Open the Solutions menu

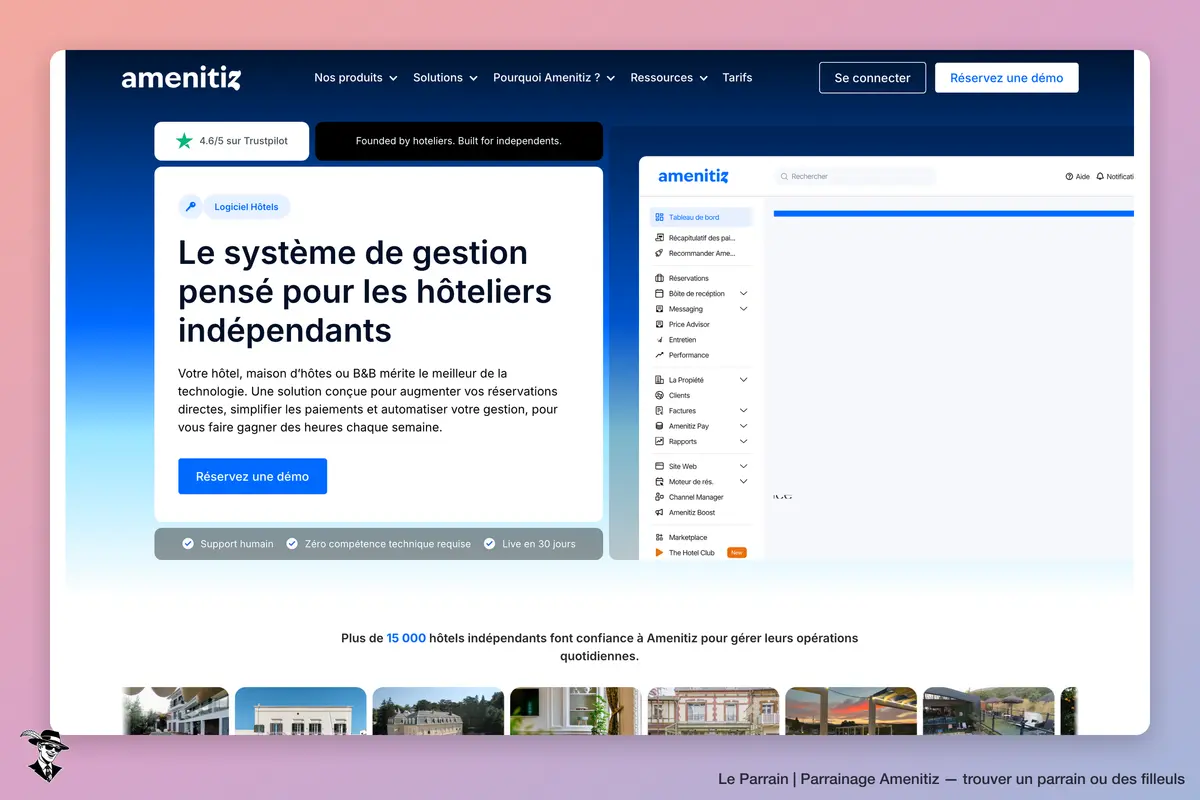click(x=445, y=78)
